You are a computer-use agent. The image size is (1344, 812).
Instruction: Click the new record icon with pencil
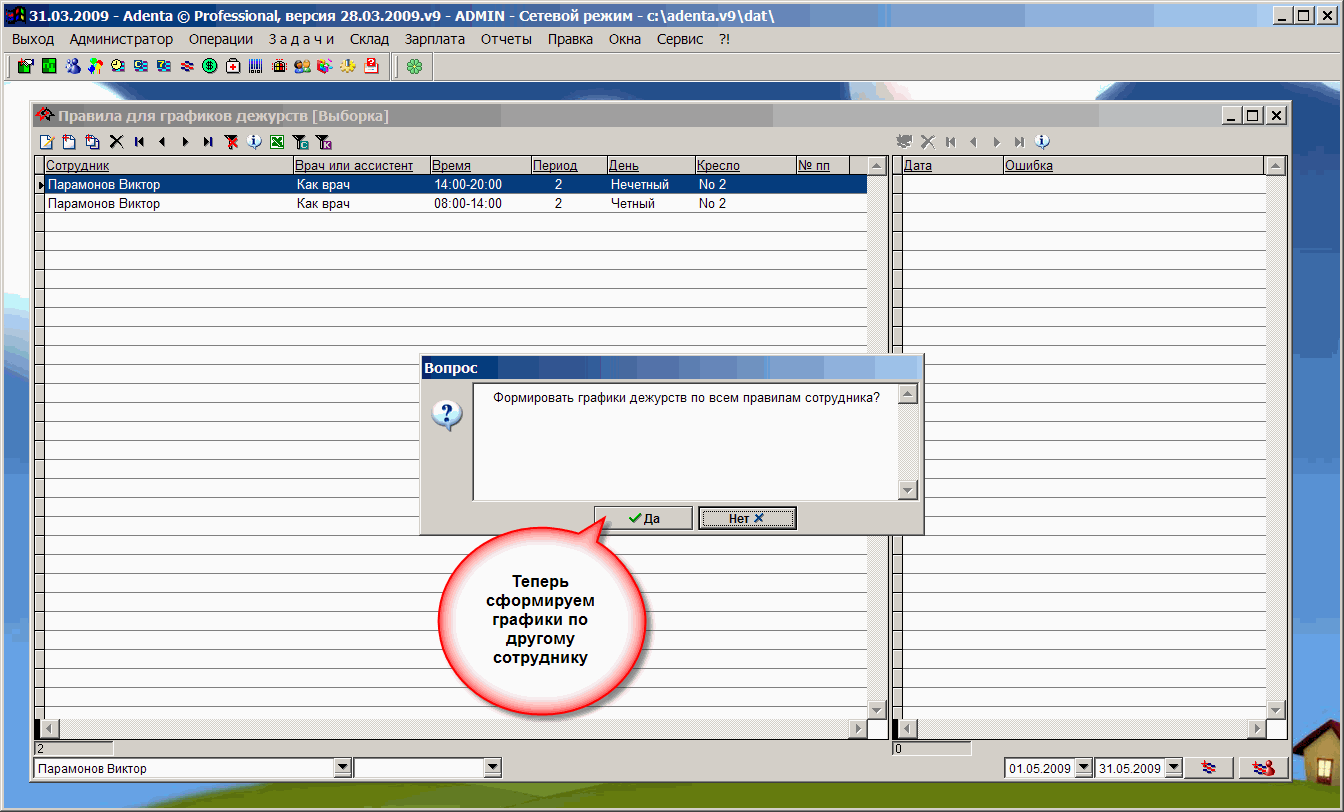pos(46,142)
